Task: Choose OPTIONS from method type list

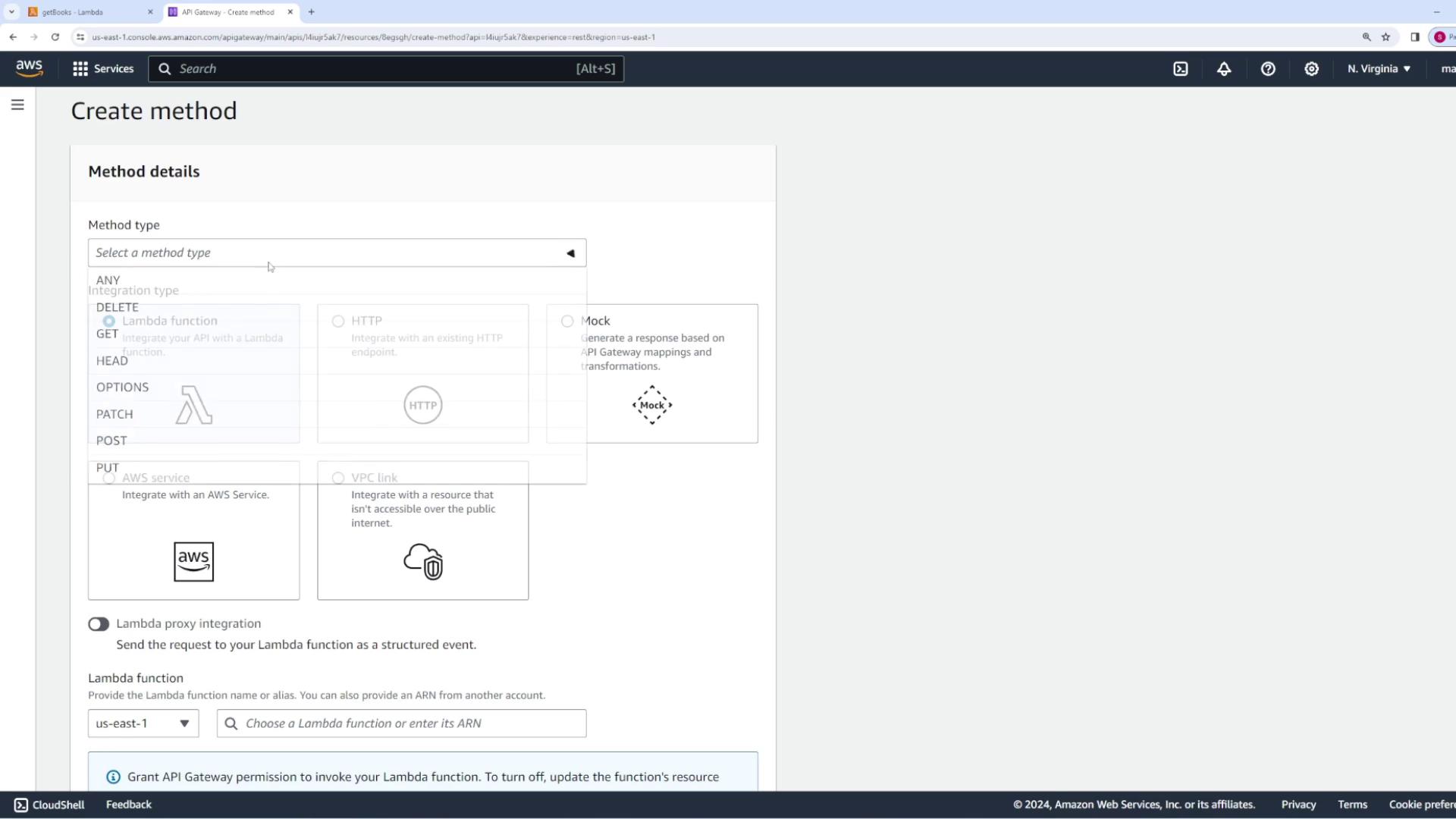Action: pos(122,388)
